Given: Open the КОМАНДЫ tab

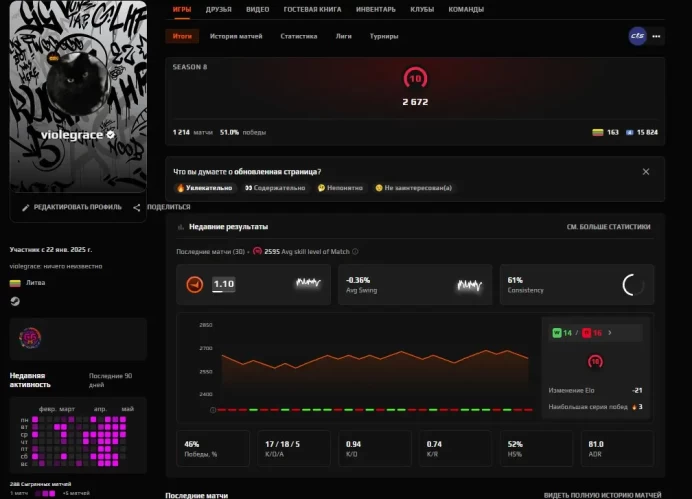Looking at the screenshot, I should click(x=466, y=9).
